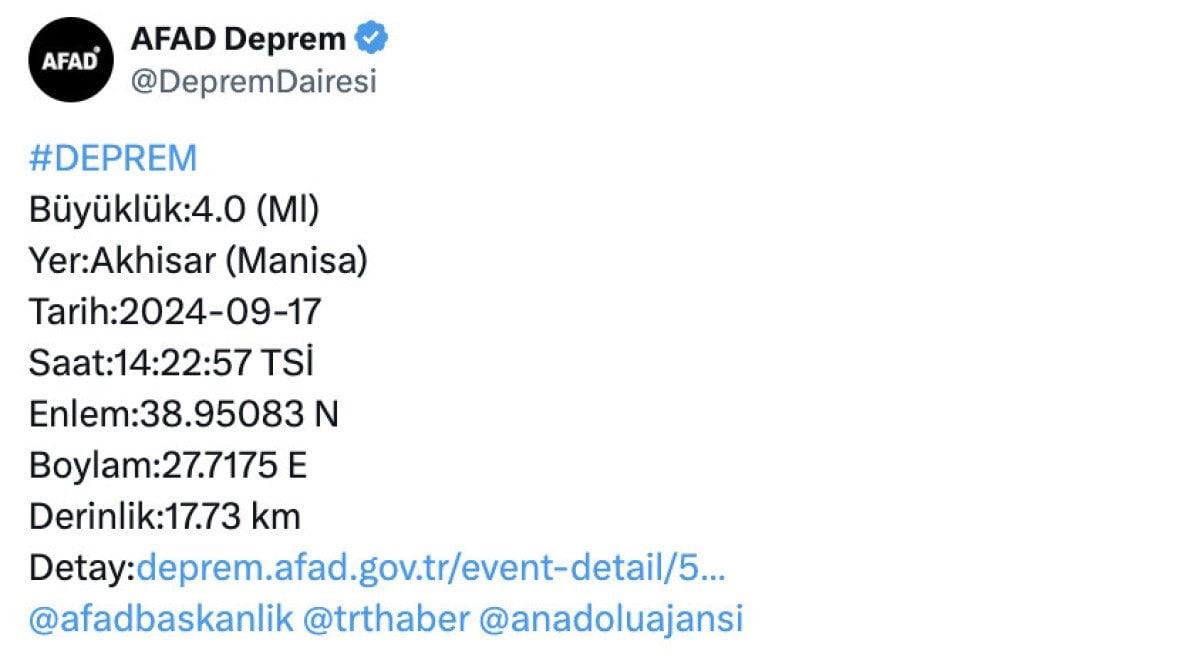Screen dimensions: 1200x671
Task: Open the AFAD profile avatar
Action: pos(70,59)
